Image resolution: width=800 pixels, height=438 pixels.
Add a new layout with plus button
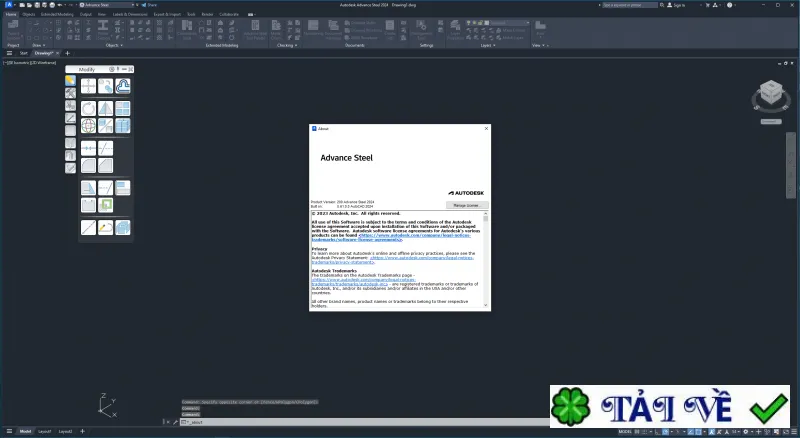click(x=82, y=432)
